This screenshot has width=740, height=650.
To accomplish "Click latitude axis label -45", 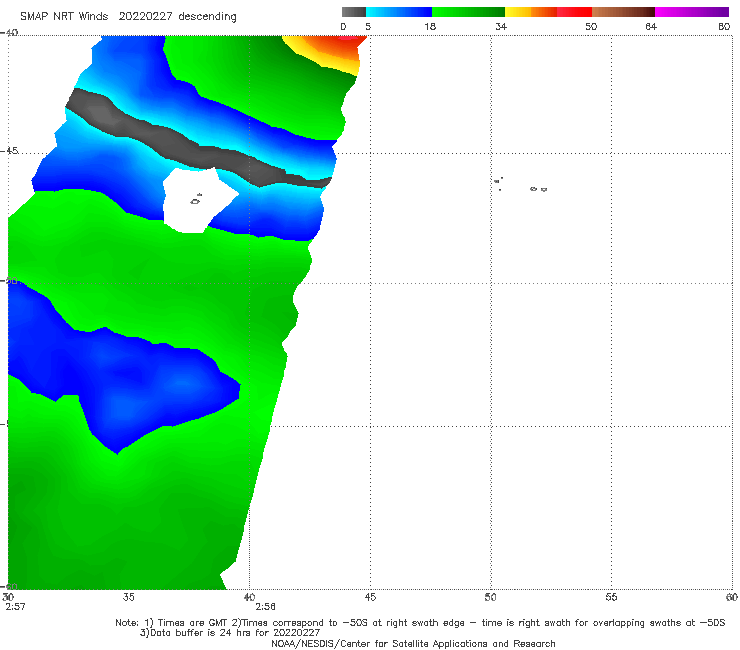I will click(9, 151).
